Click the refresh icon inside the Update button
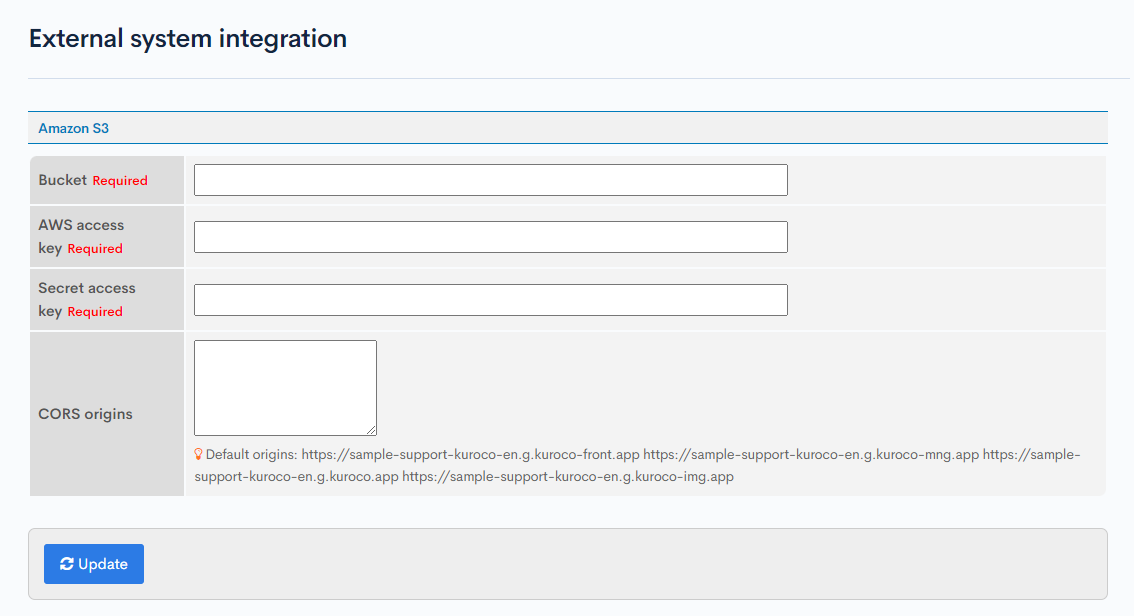The width and height of the screenshot is (1134, 616). (66, 563)
